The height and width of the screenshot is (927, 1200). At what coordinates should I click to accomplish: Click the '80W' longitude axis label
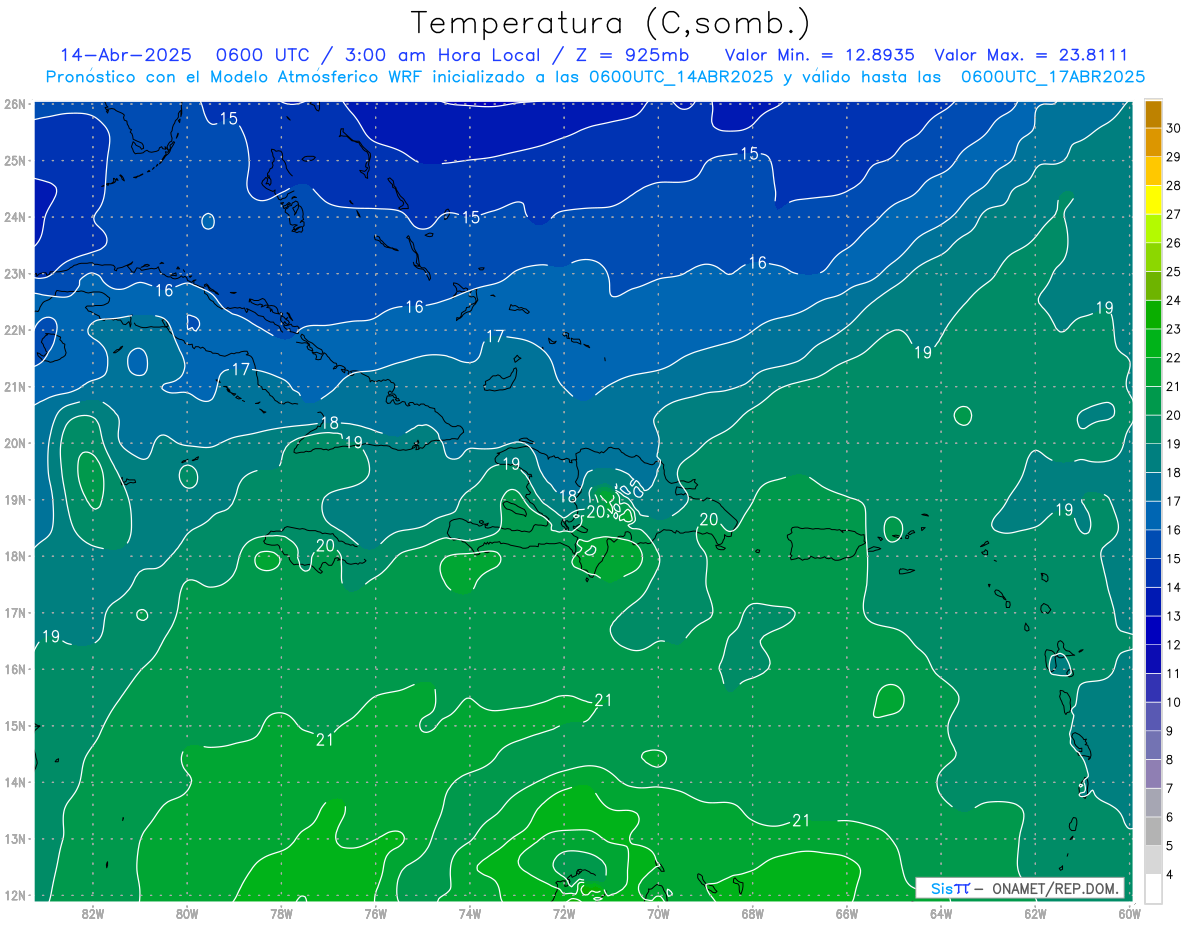(x=187, y=914)
